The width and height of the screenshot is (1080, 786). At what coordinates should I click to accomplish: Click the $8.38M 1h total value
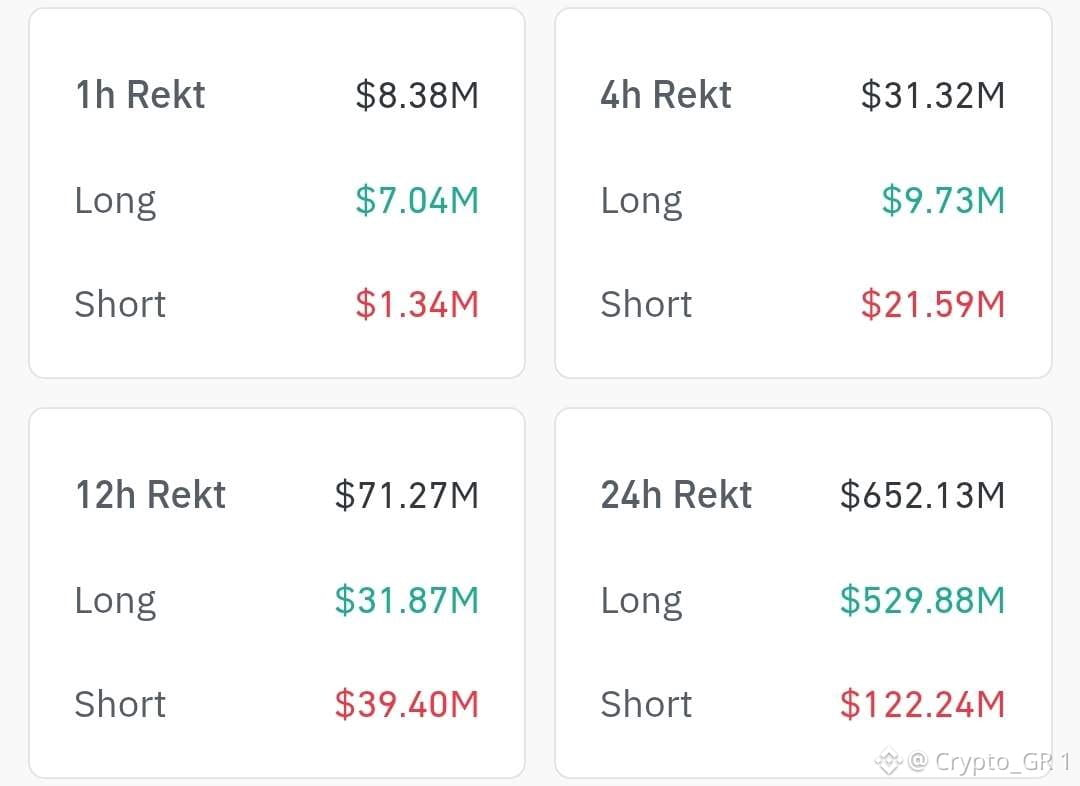(417, 95)
